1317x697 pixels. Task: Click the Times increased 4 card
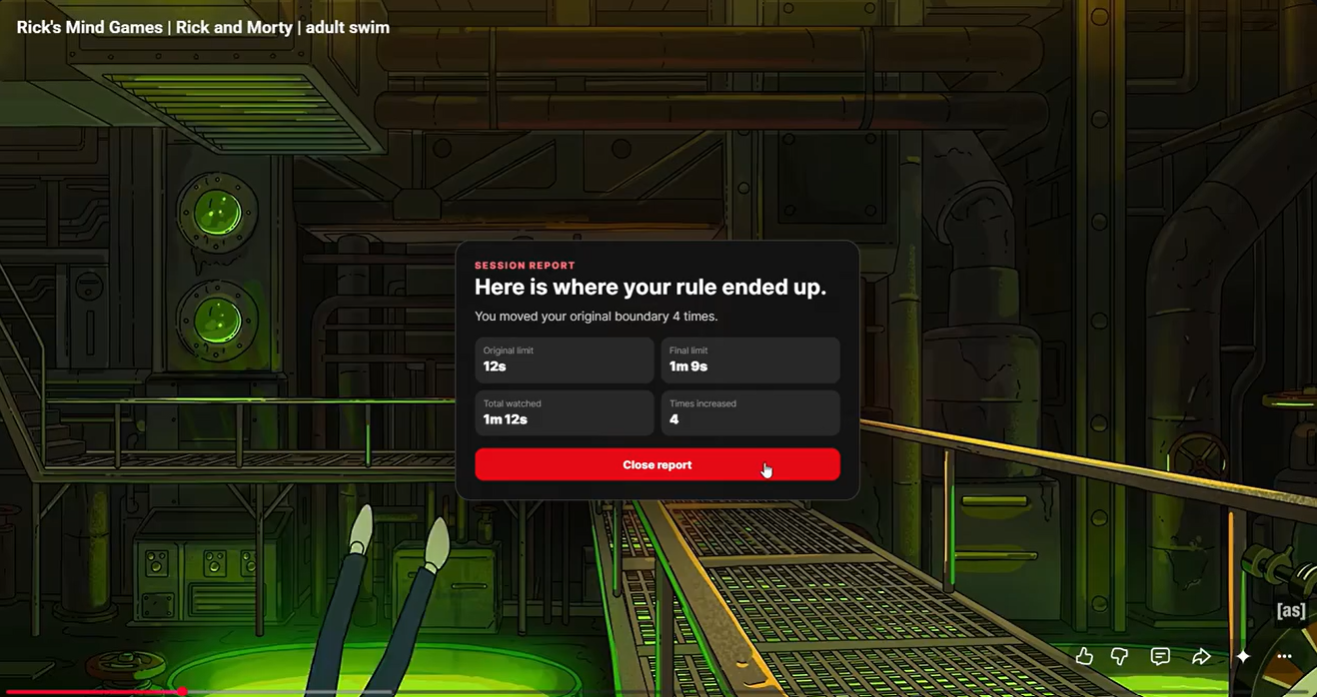click(x=750, y=413)
